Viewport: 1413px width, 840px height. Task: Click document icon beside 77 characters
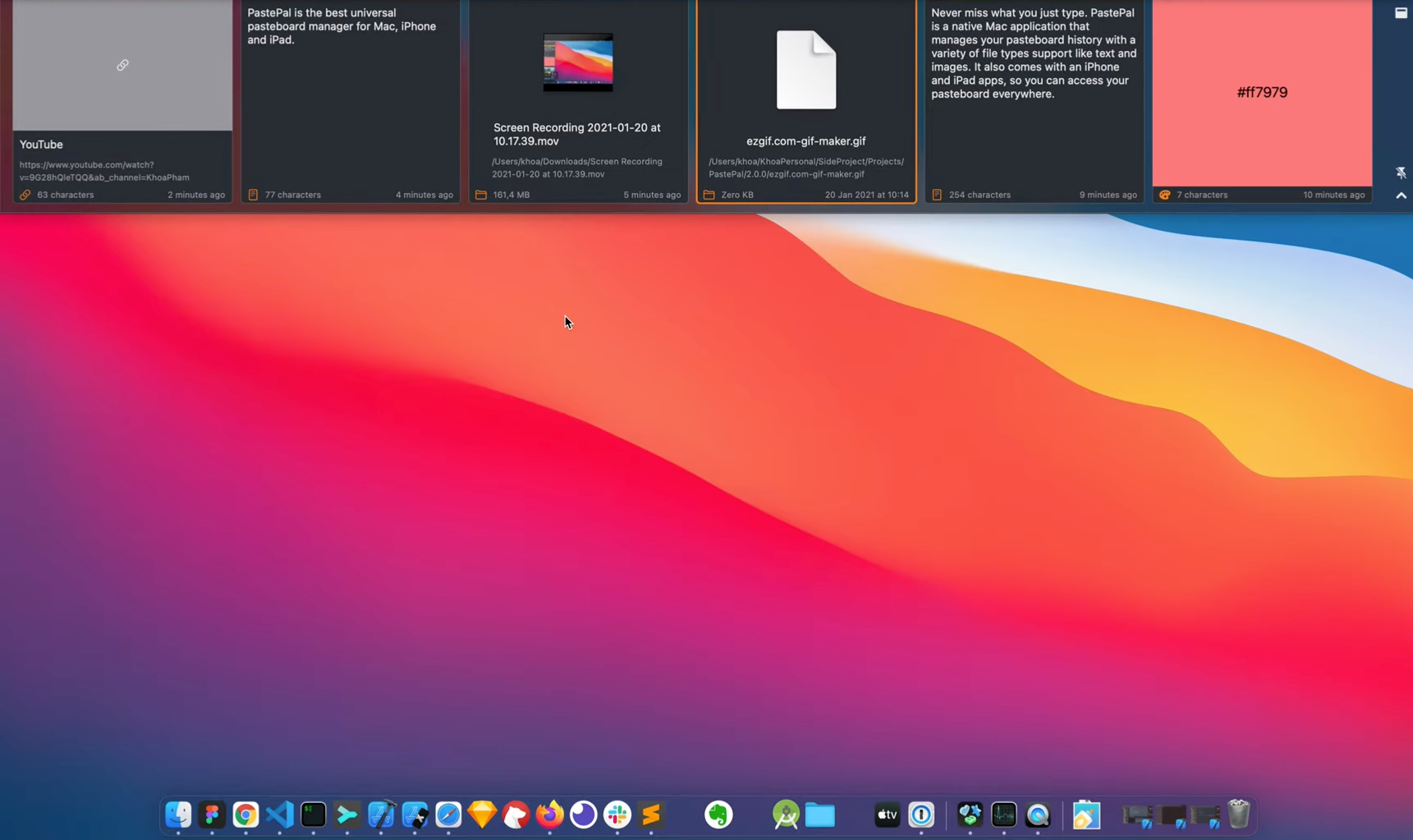253,195
